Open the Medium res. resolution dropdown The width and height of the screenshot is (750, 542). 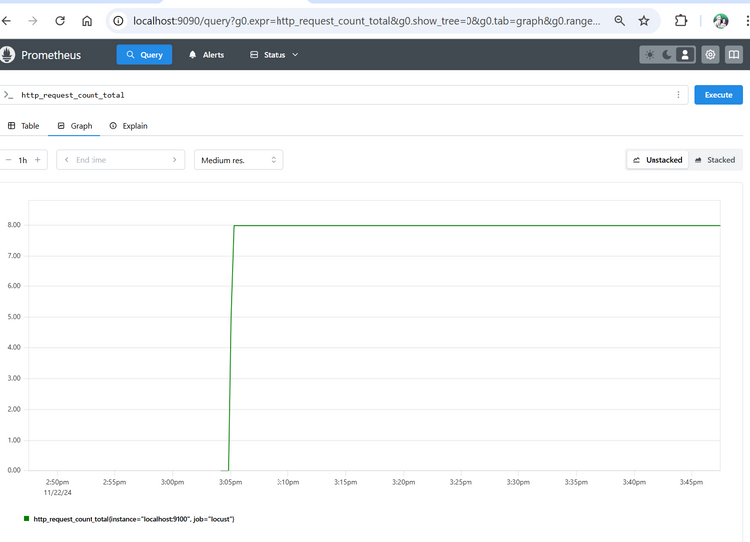pos(238,160)
